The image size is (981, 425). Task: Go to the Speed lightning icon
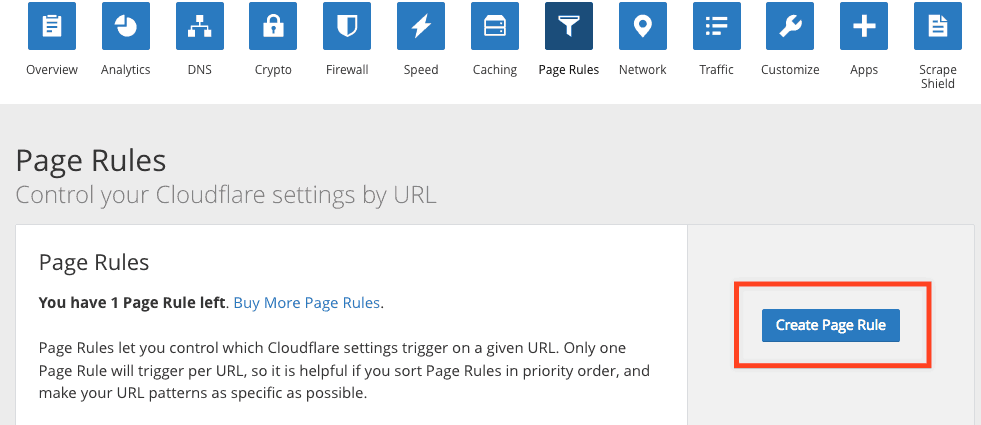click(x=421, y=26)
